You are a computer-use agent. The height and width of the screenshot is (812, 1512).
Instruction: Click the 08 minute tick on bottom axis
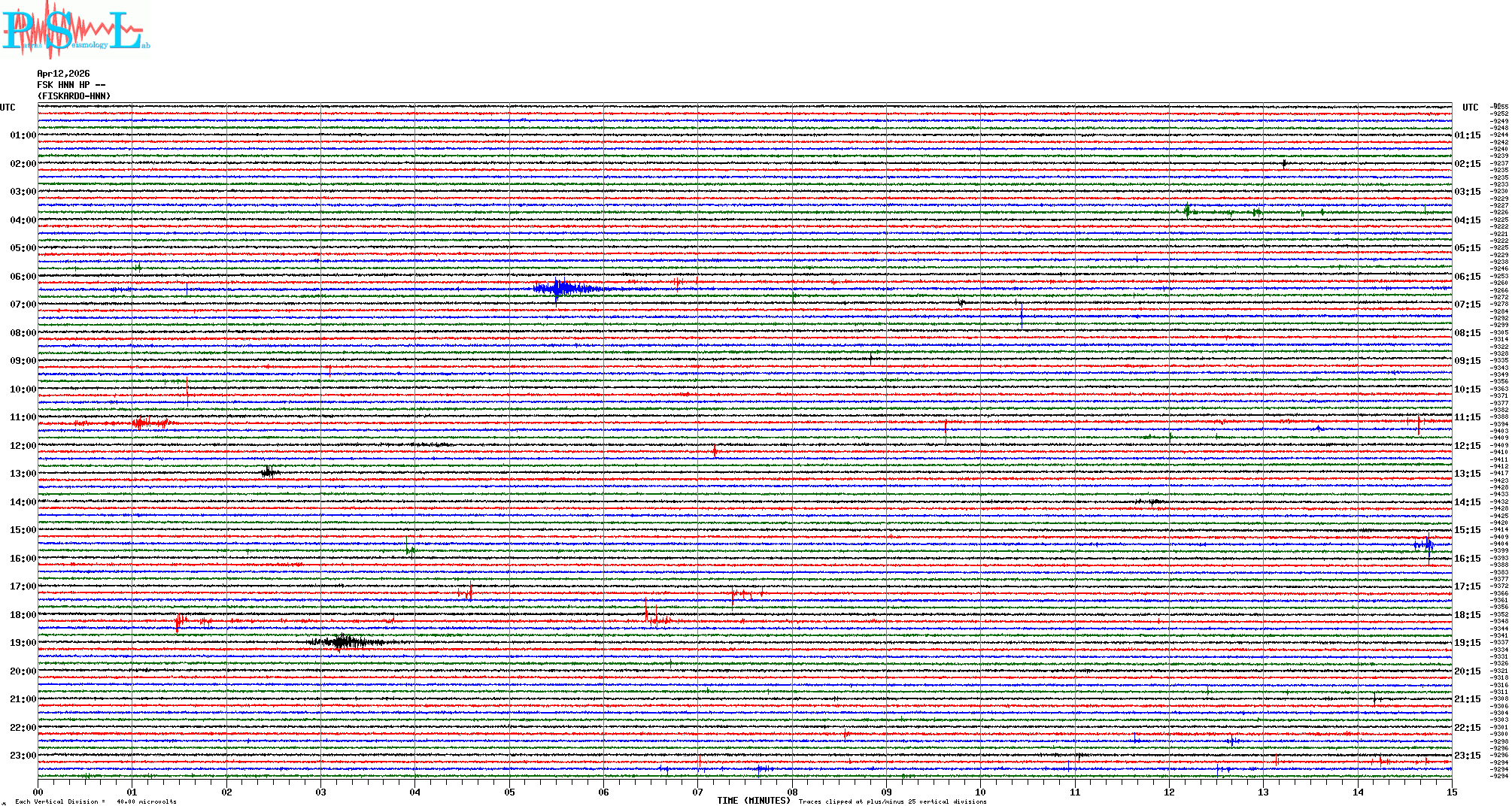tap(792, 792)
